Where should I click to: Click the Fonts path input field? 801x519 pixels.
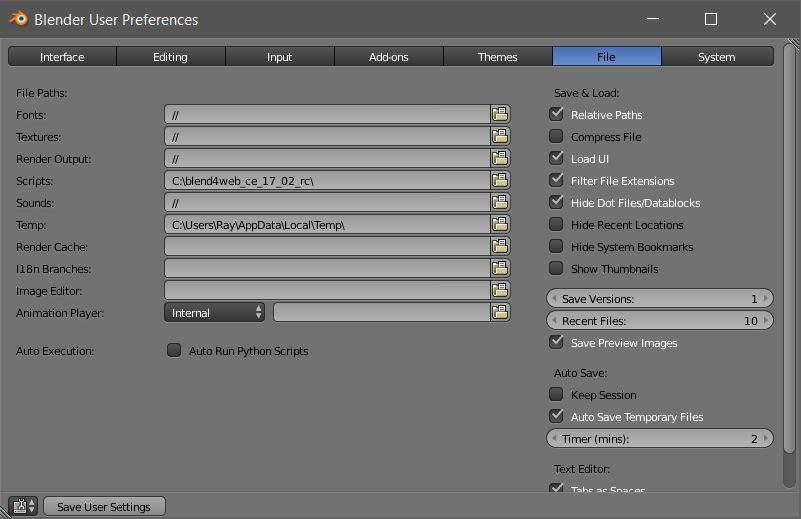coord(327,114)
